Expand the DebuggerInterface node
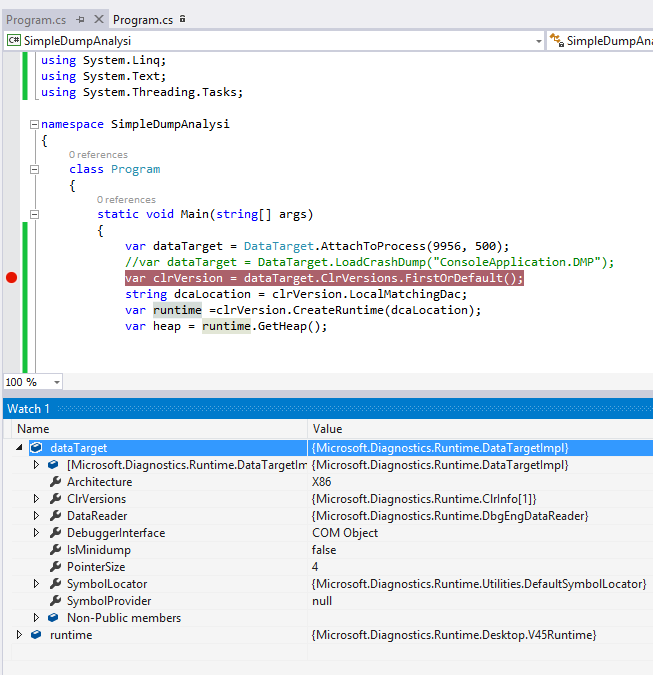 (x=36, y=533)
